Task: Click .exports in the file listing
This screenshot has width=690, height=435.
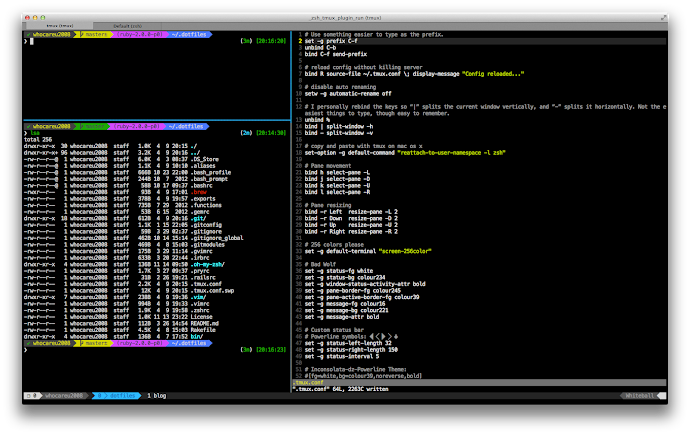Action: [203, 199]
